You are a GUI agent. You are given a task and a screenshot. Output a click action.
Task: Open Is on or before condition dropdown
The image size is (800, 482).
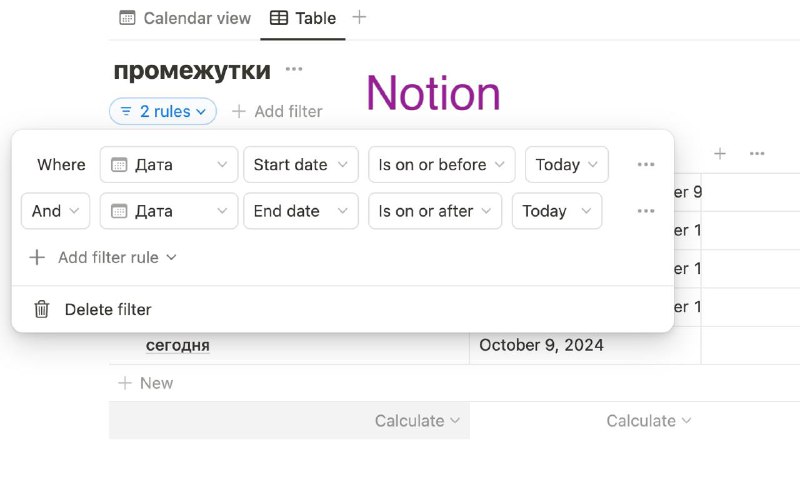pyautogui.click(x=442, y=165)
